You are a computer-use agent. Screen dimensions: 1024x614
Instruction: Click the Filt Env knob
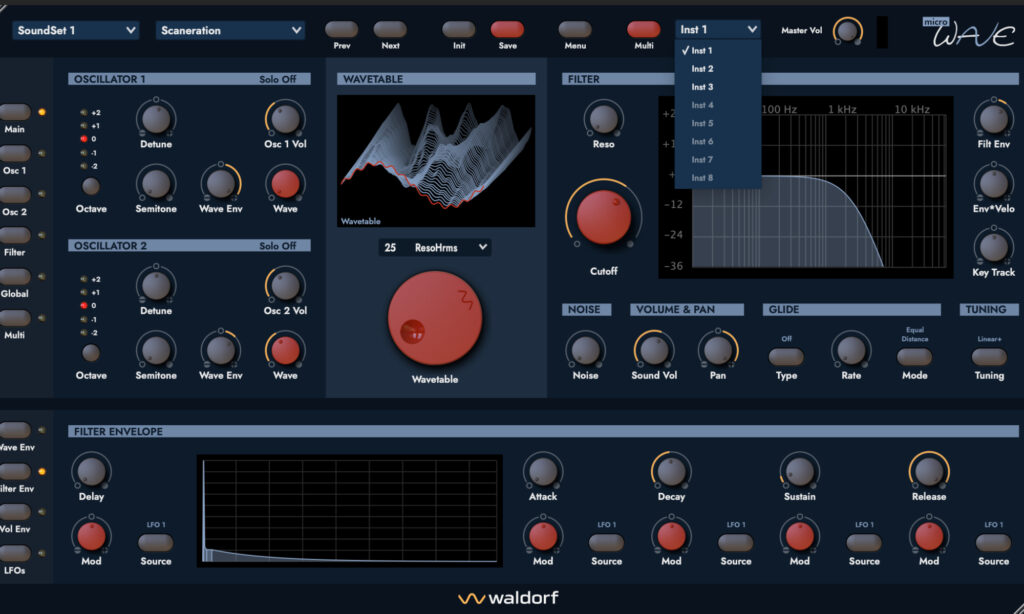(992, 120)
